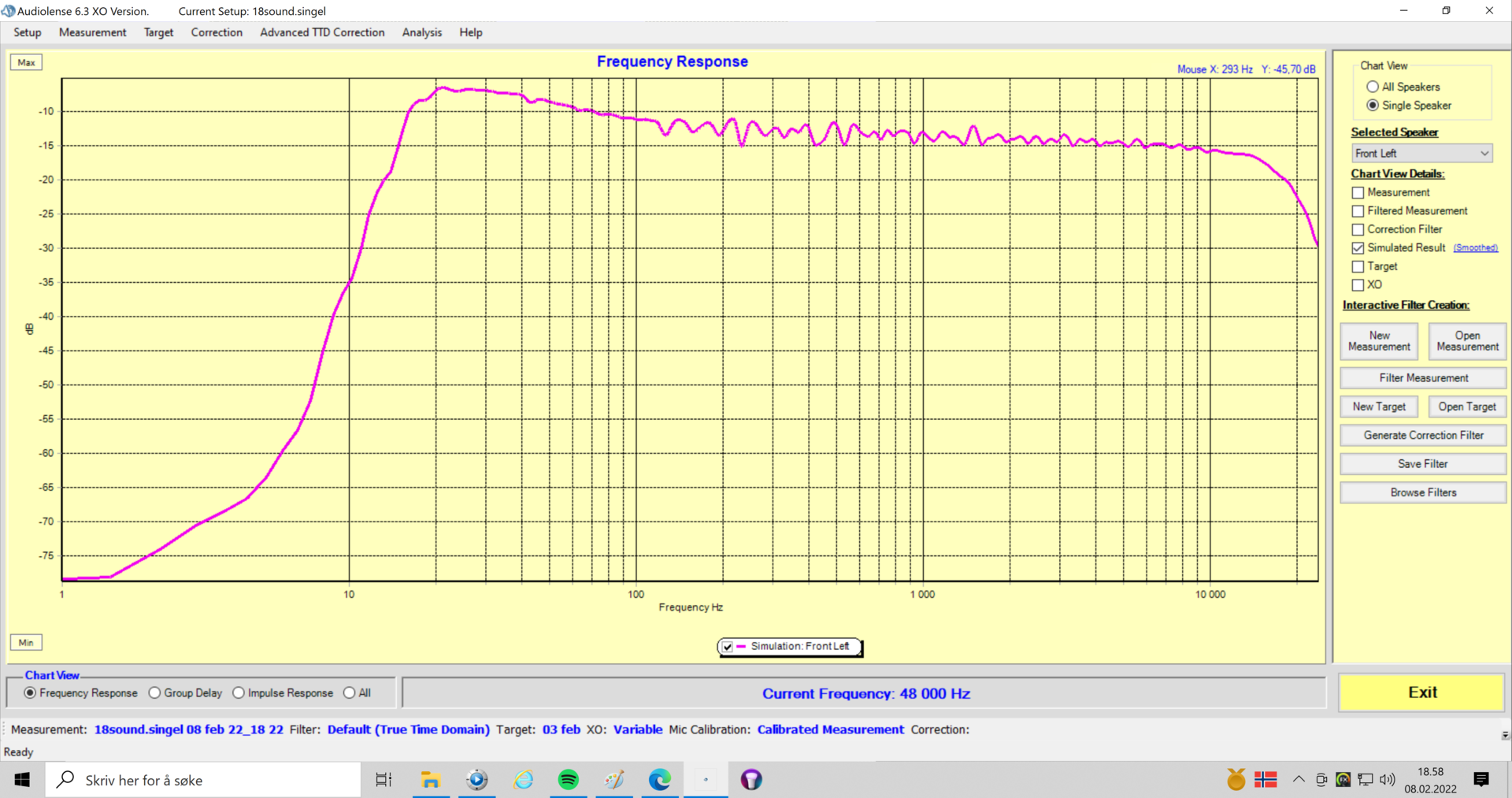Click the taskbar search field
The image size is (1512, 798).
pos(203,780)
